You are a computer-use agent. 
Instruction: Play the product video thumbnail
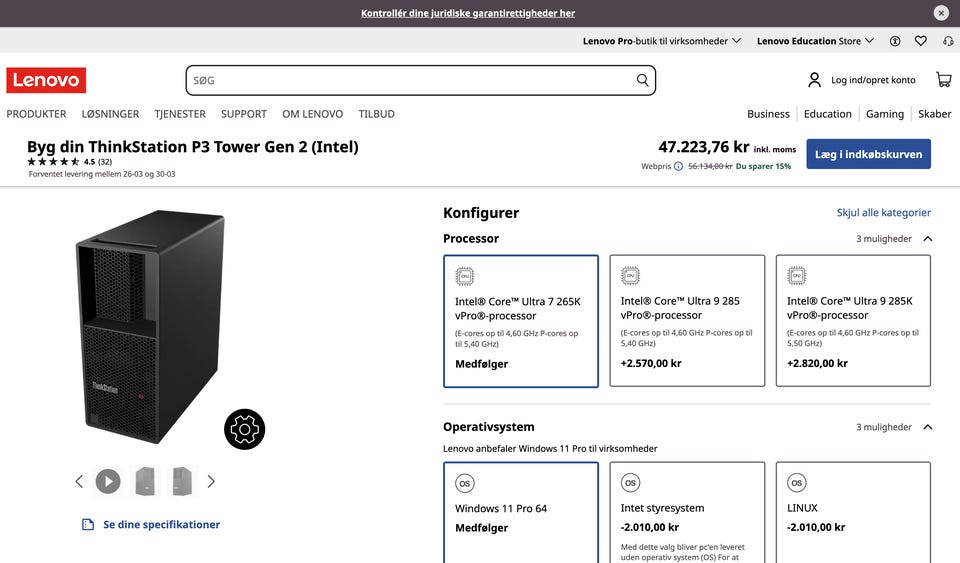pyautogui.click(x=108, y=482)
